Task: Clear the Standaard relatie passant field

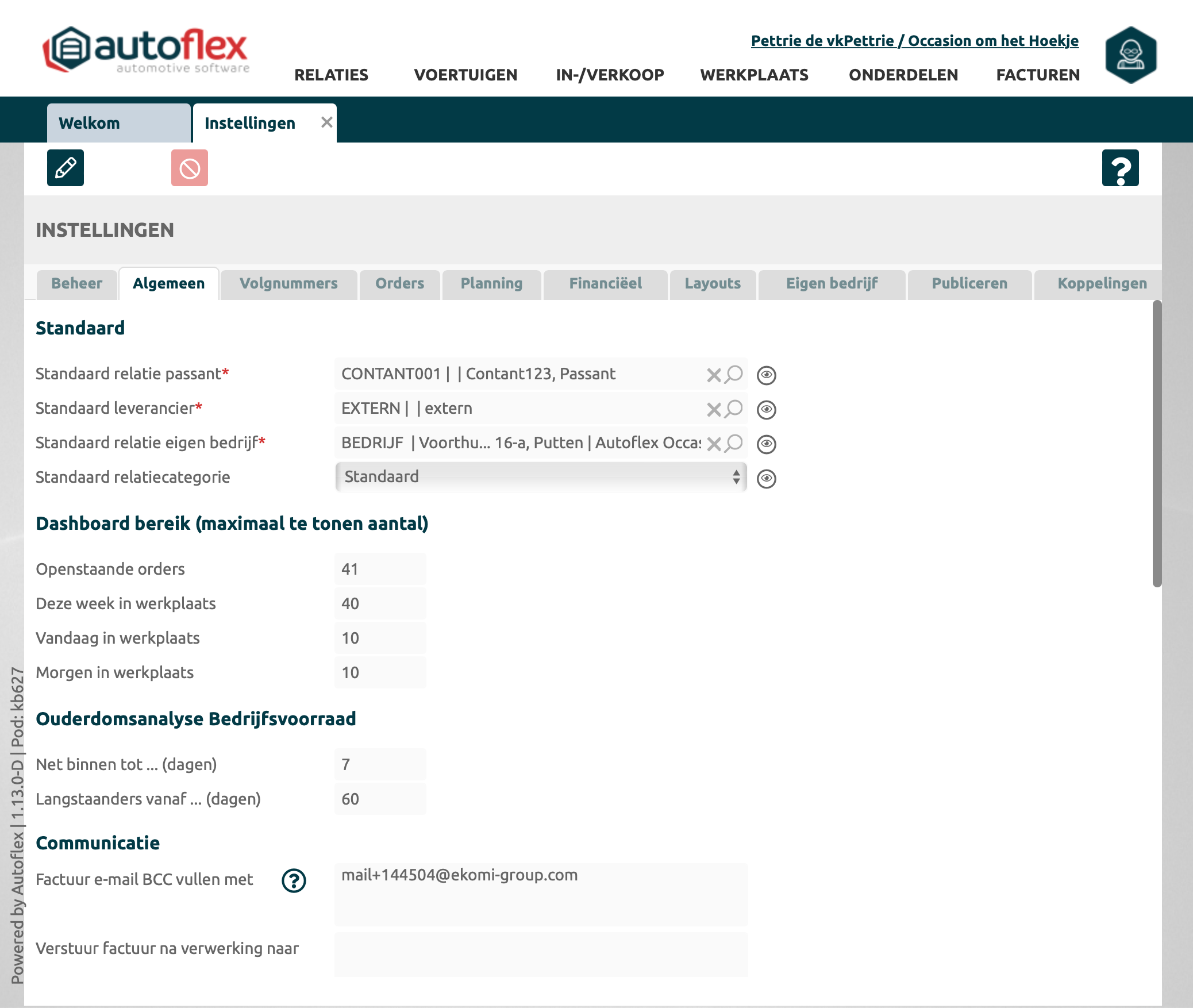Action: pos(714,375)
